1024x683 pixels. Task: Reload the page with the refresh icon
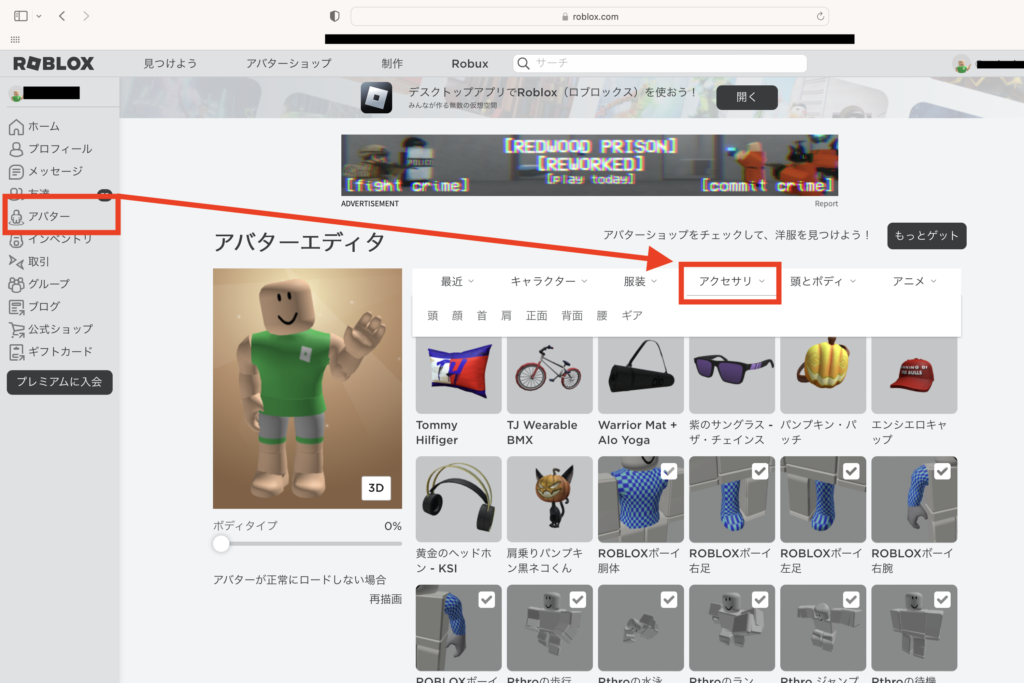820,16
